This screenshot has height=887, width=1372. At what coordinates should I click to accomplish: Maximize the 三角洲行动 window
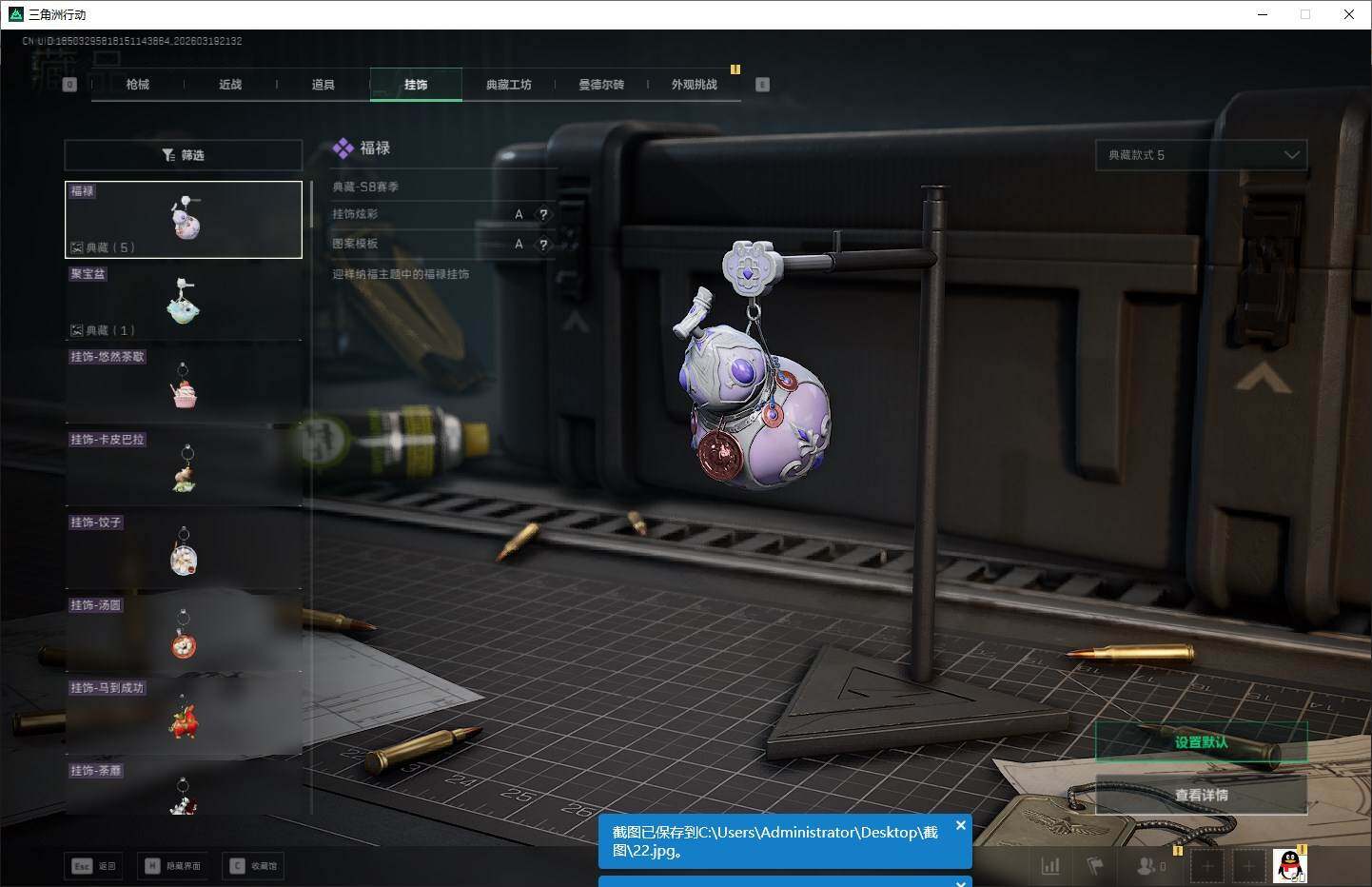(1305, 14)
